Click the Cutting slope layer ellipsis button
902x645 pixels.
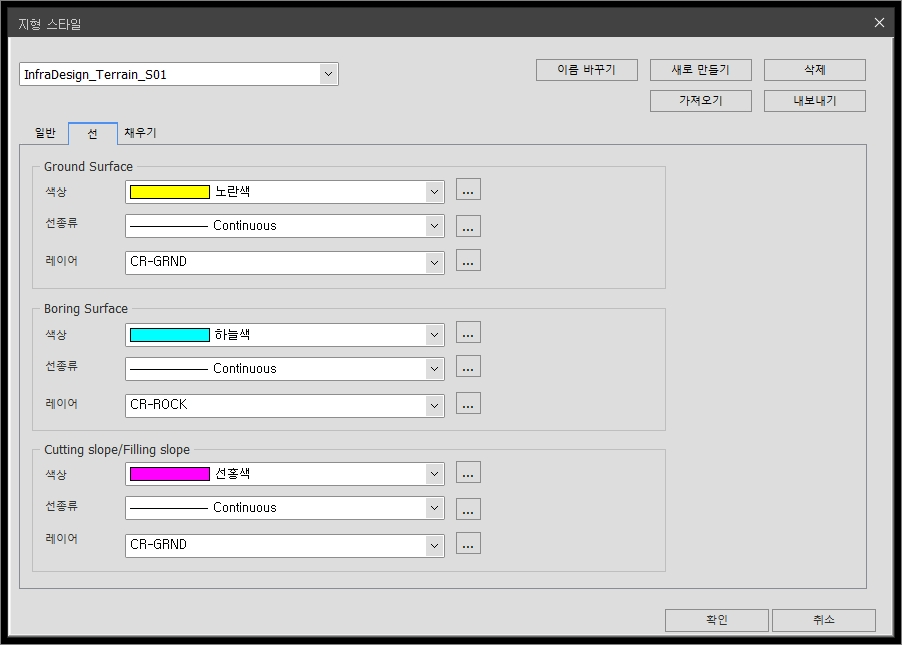(468, 543)
